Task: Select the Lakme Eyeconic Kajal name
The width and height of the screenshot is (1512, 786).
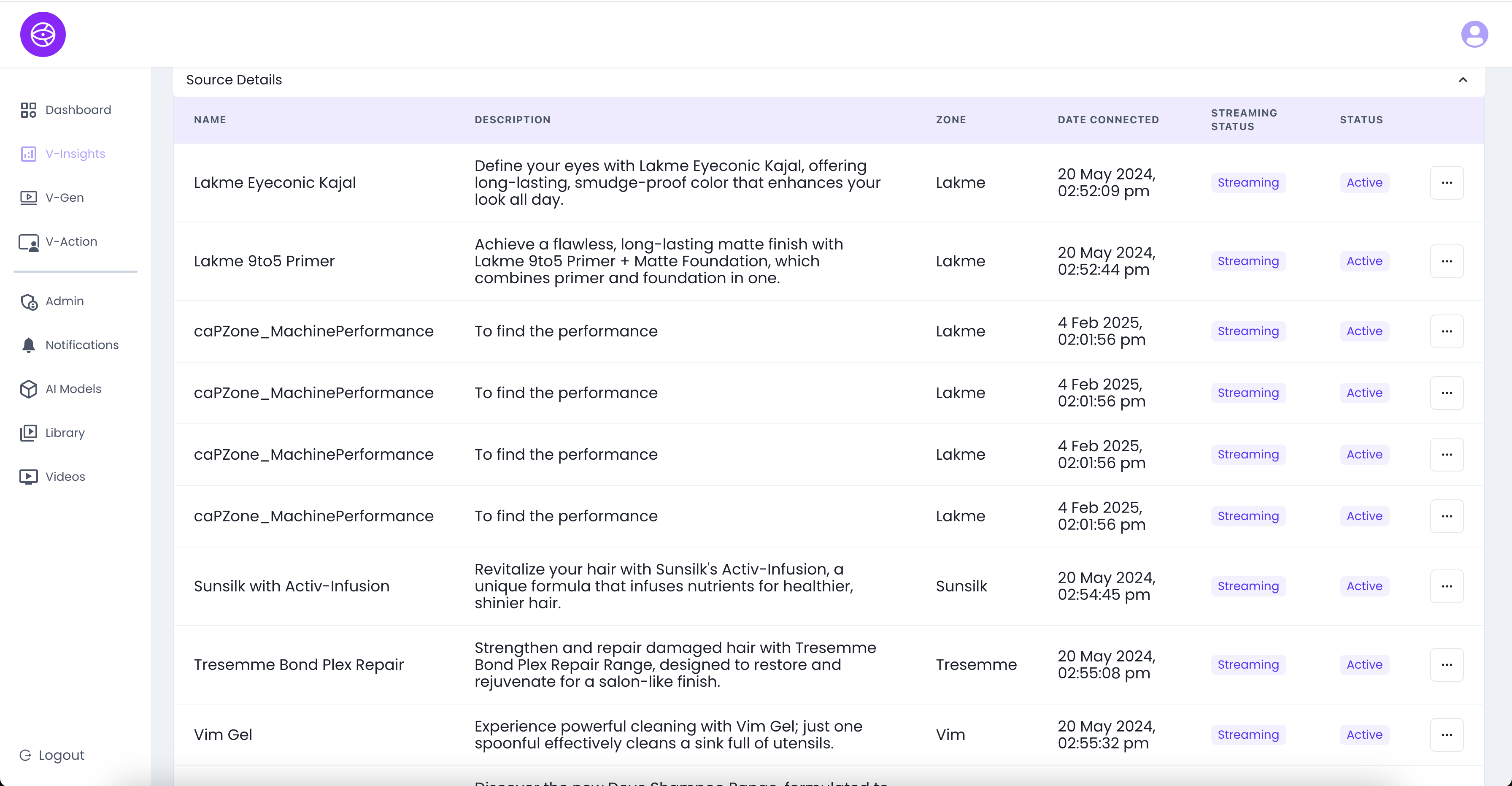Action: tap(275, 183)
